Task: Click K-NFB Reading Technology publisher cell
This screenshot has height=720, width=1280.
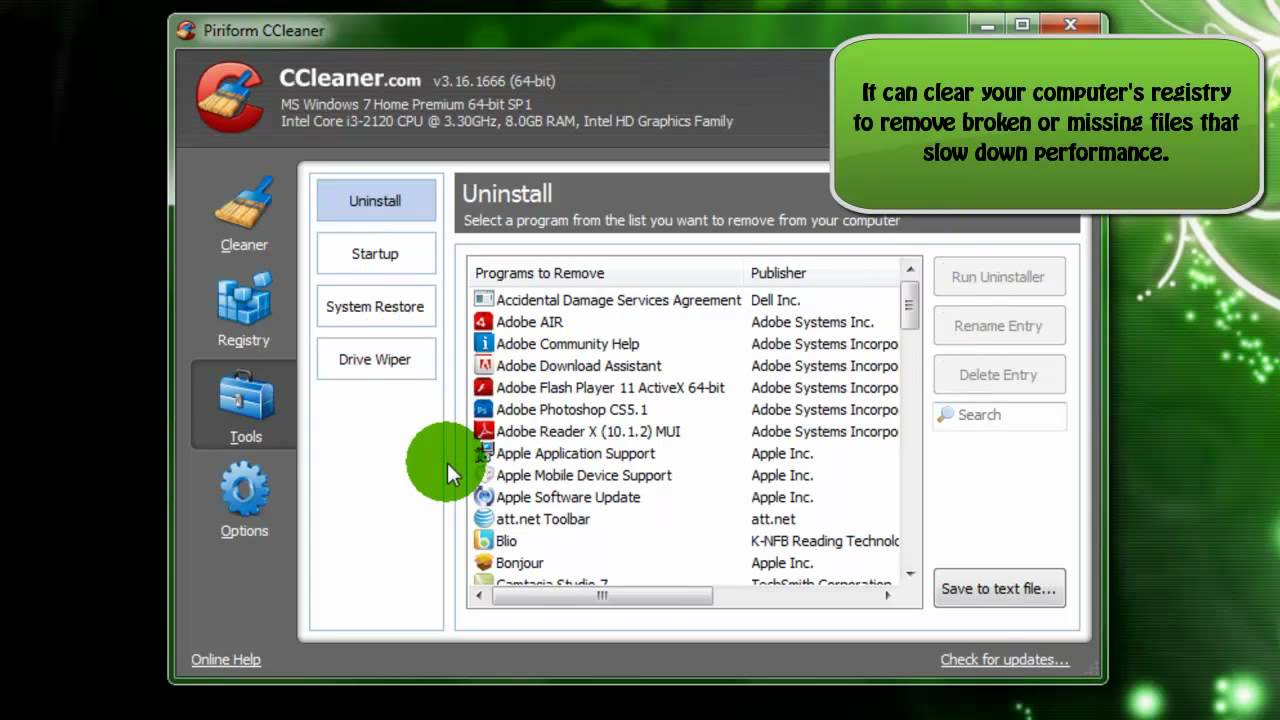Action: [825, 541]
